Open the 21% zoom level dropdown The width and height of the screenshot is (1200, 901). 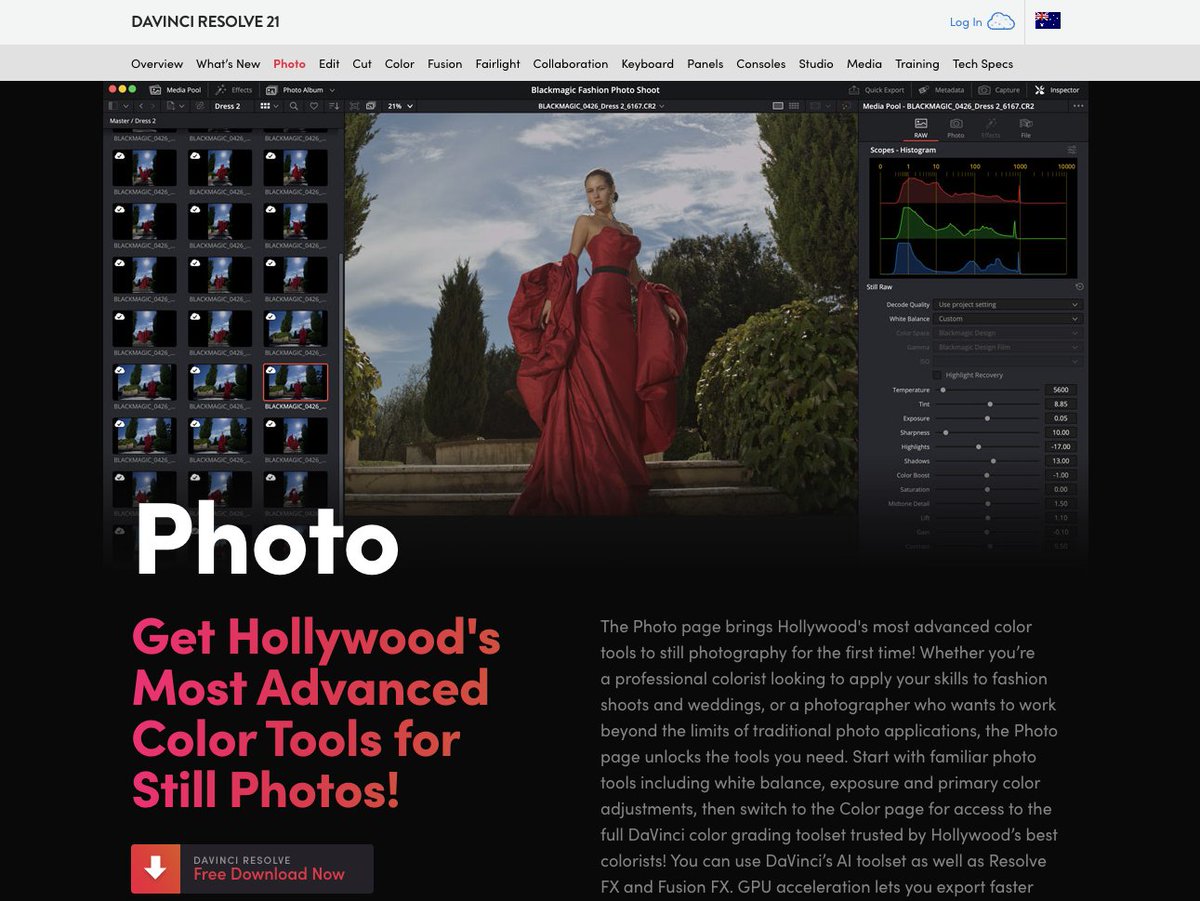(x=400, y=106)
